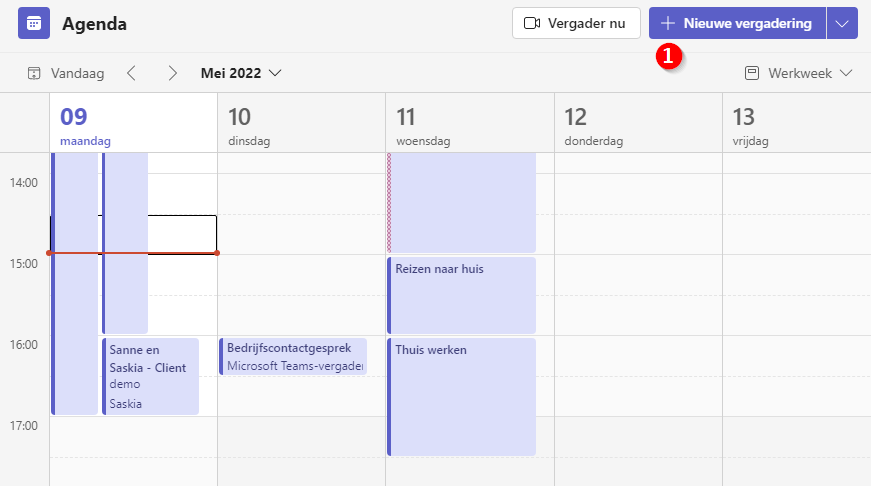Open the Reizen naar huis event
The width and height of the screenshot is (871, 486).
(460, 295)
